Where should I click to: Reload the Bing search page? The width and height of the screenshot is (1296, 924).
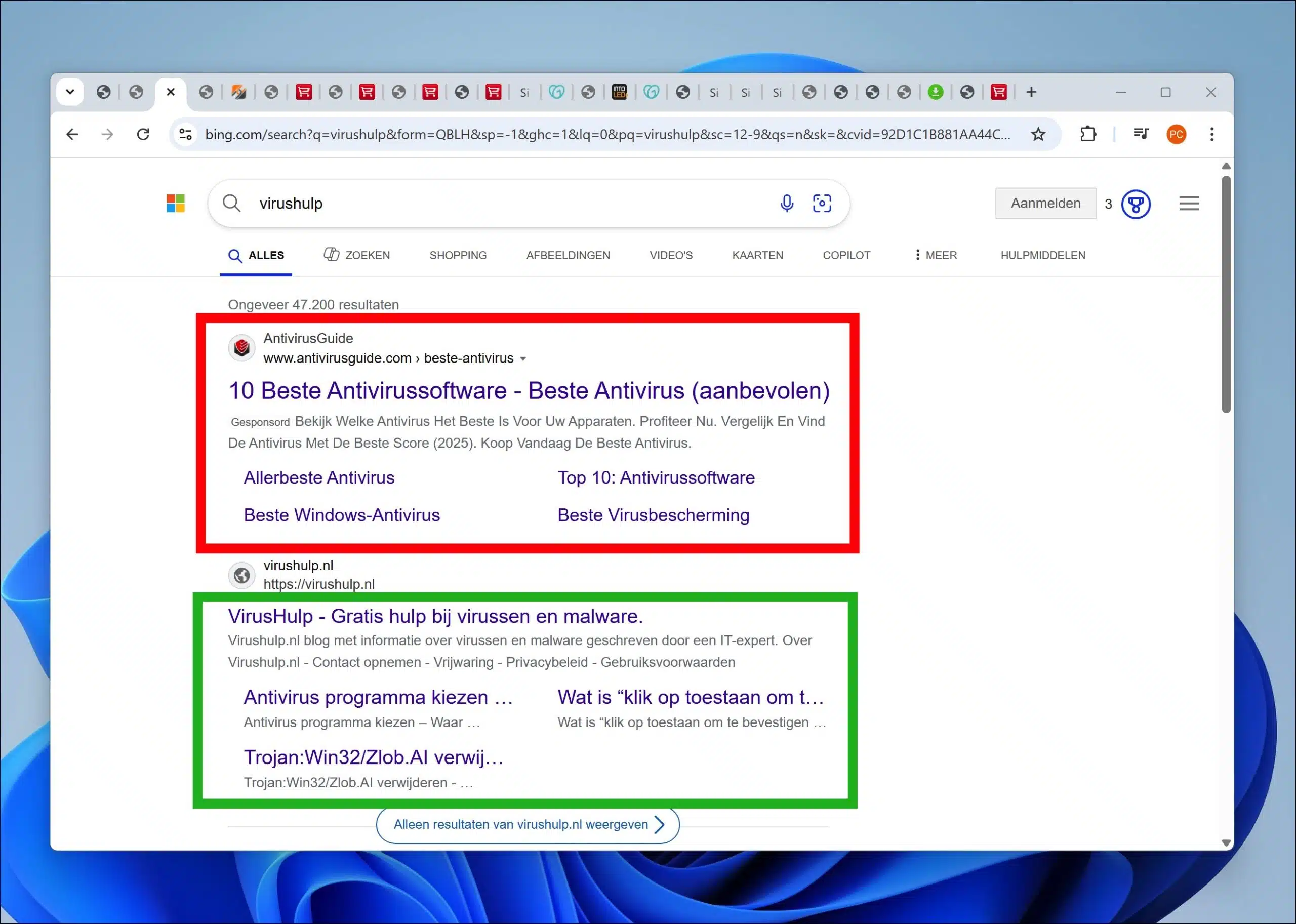pos(143,134)
